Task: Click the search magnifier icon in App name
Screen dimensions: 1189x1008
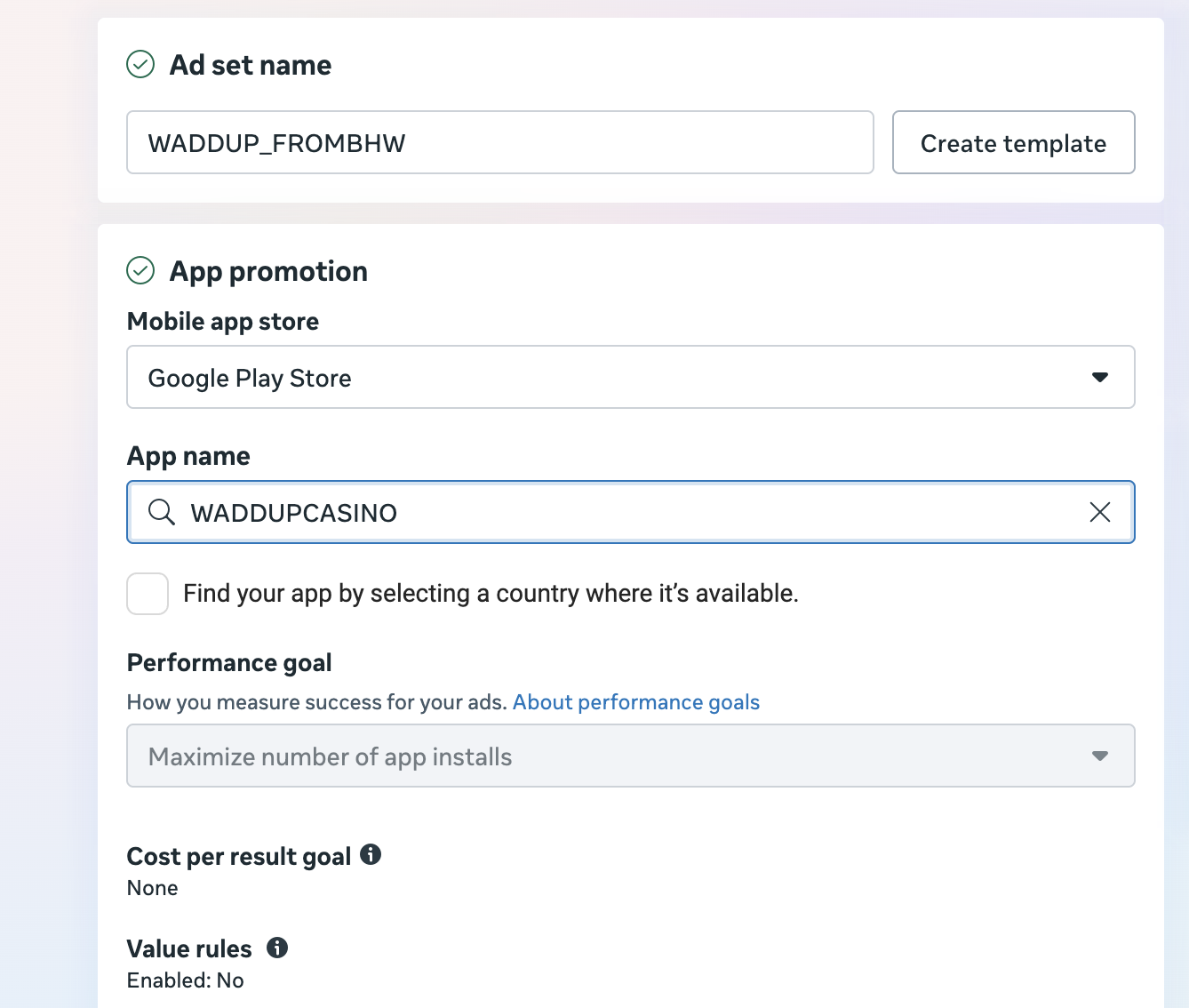Action: 162,512
